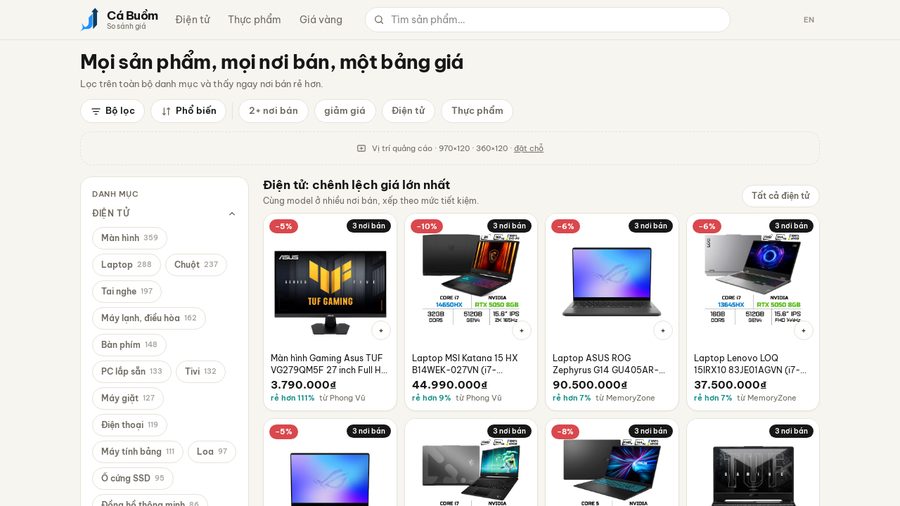Select the Laptop category chip
The width and height of the screenshot is (900, 506).
(x=126, y=264)
